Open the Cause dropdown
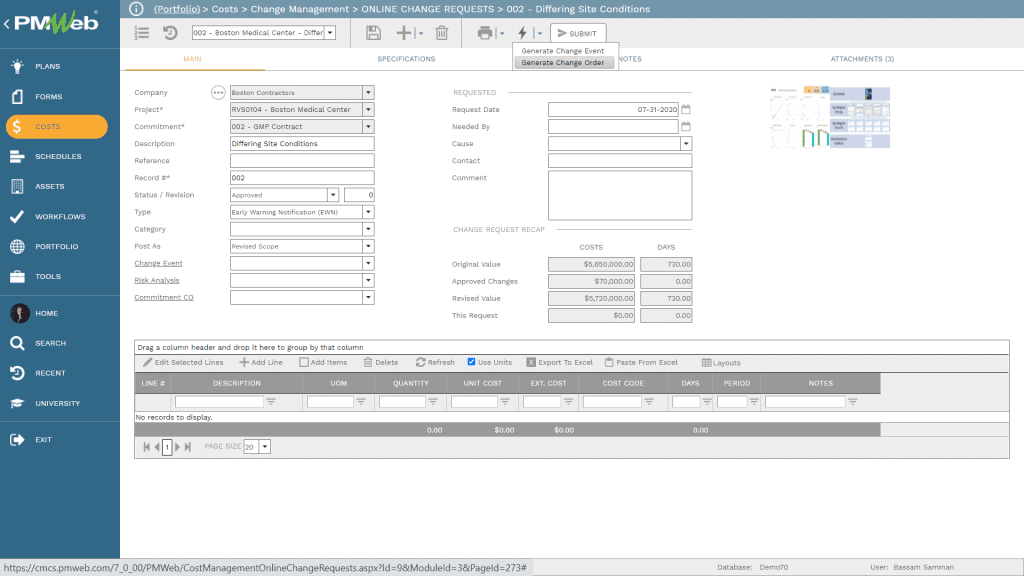Viewport: 1024px width, 576px height. click(x=686, y=144)
